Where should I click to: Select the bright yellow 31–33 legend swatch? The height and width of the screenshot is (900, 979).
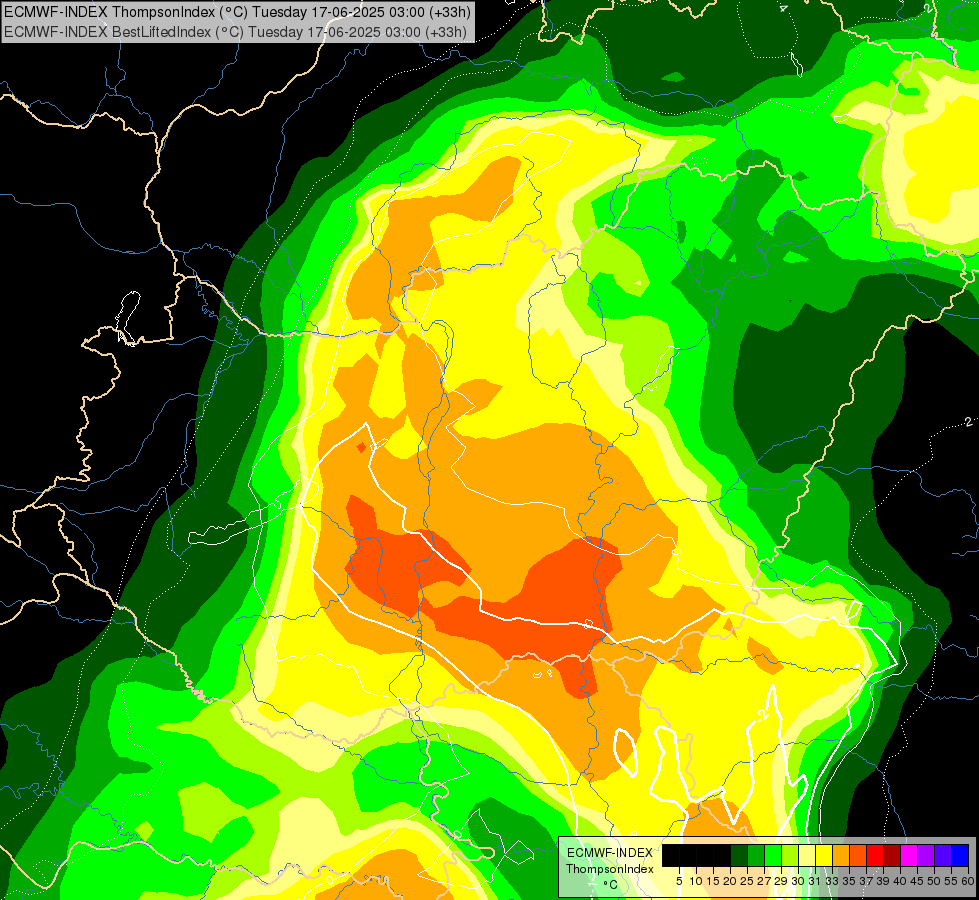(824, 855)
